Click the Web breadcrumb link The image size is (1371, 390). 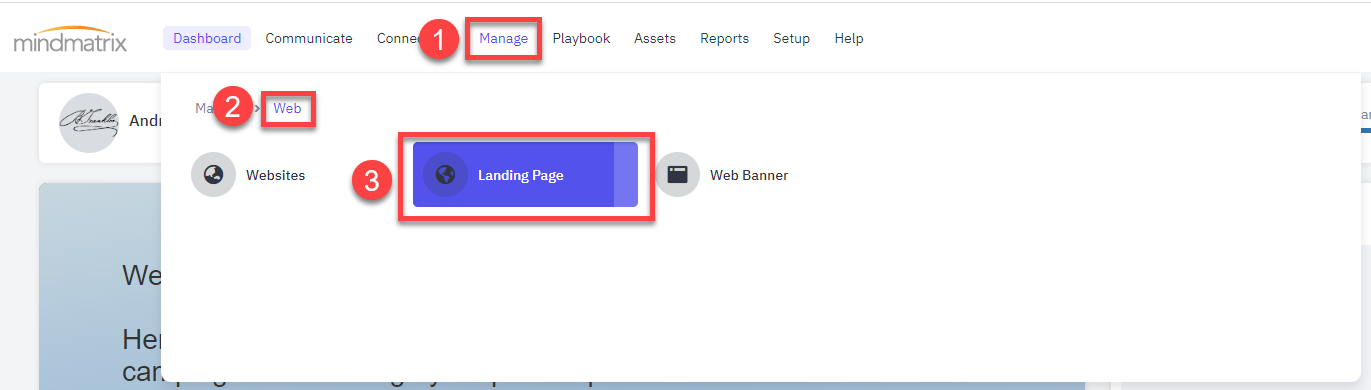click(287, 108)
